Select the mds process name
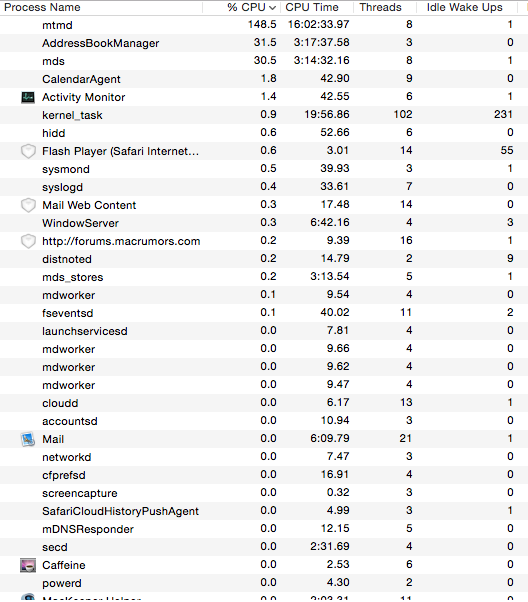This screenshot has width=528, height=602. coord(53,61)
